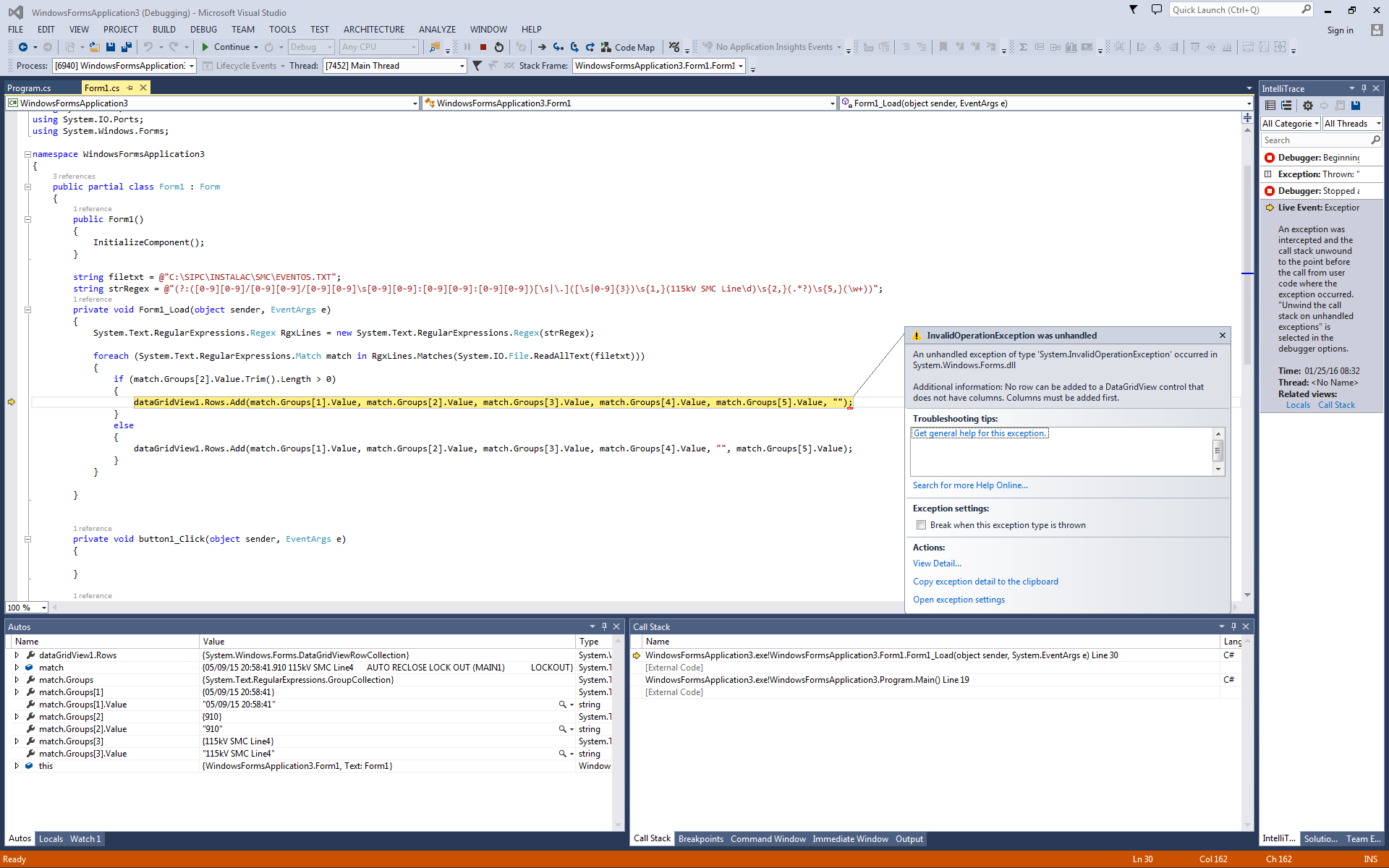
Task: Collapse the namespace outlining region
Action: point(28,154)
